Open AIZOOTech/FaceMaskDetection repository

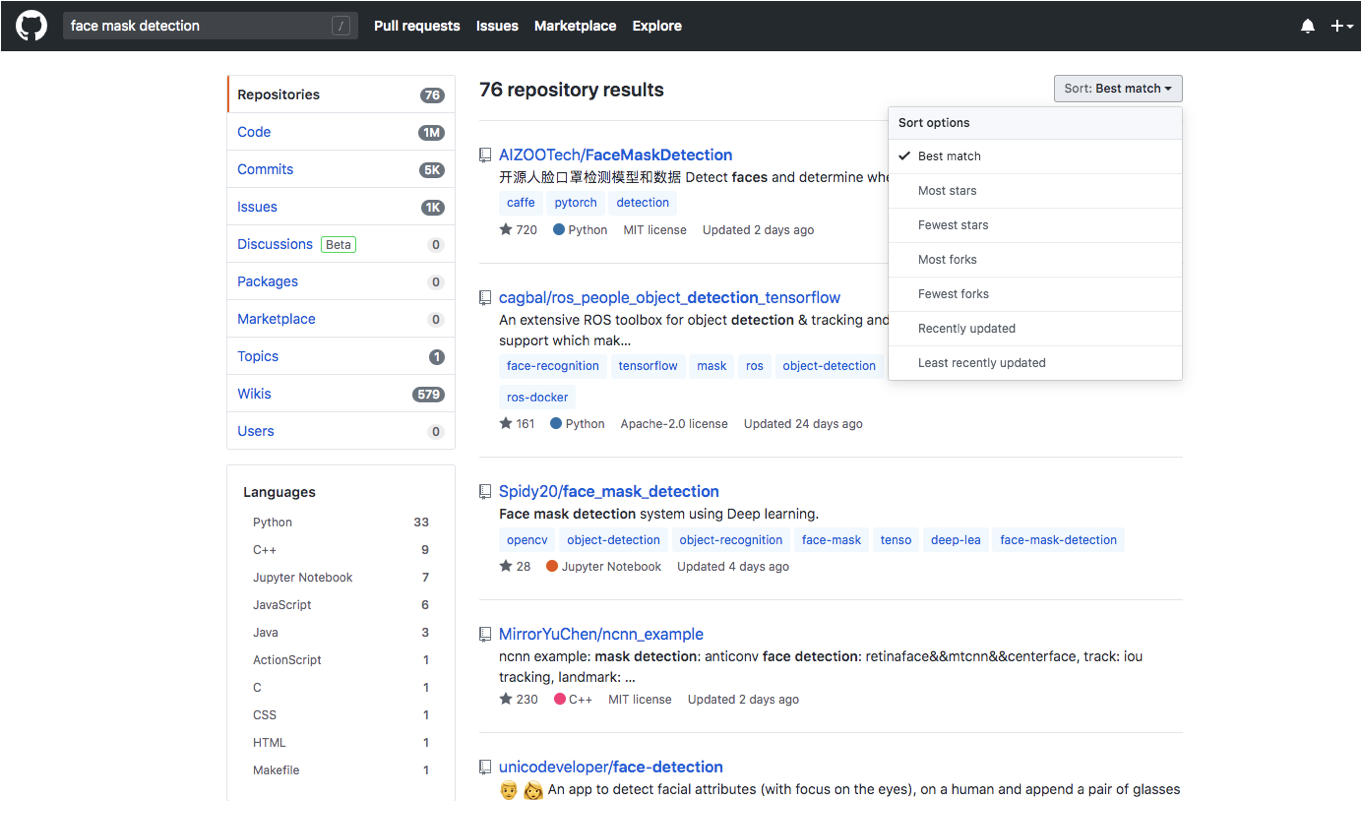tap(615, 155)
